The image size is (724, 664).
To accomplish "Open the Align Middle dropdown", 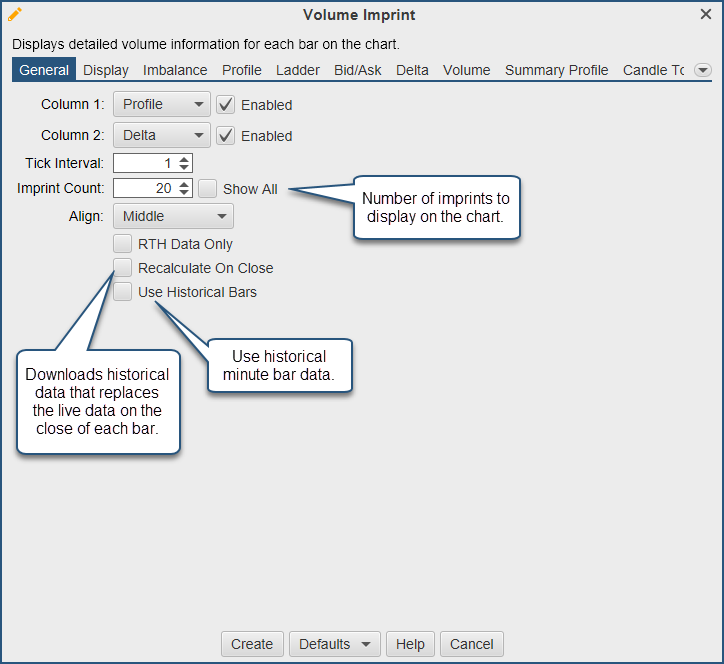I will (x=173, y=216).
